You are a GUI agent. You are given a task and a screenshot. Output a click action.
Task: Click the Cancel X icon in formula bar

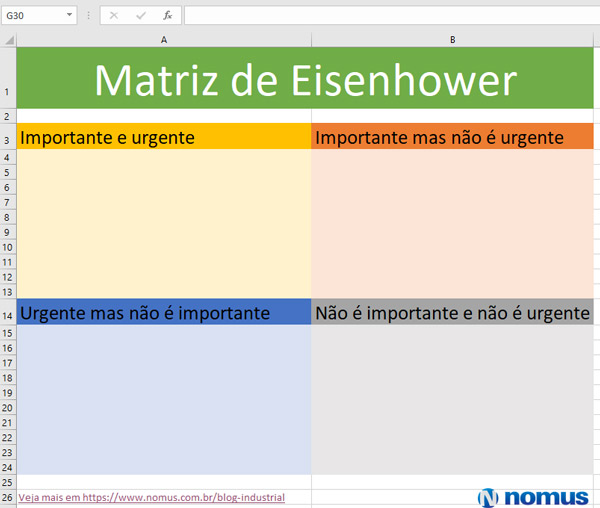[114, 16]
